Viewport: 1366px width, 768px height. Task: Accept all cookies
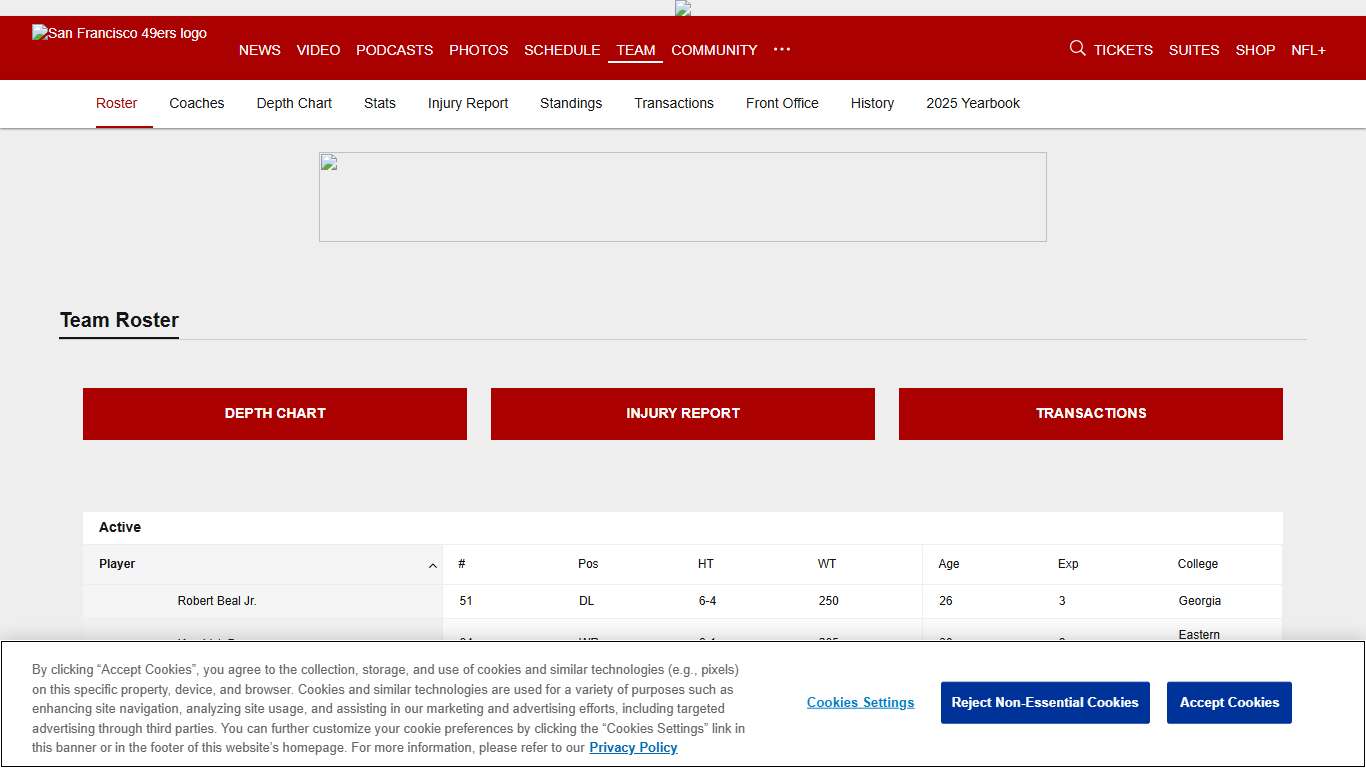(x=1229, y=702)
